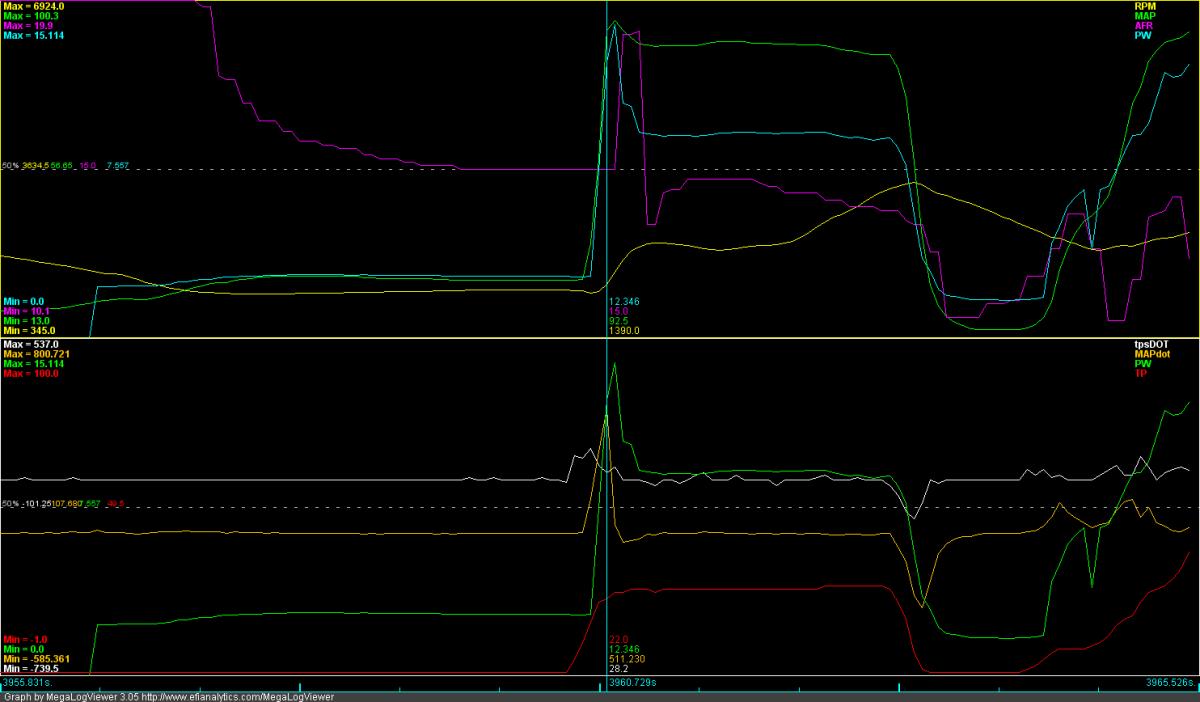Screen dimensions: 1200x702
Task: Click the green "Max = 100.3" MAP label
Action: click(31, 16)
